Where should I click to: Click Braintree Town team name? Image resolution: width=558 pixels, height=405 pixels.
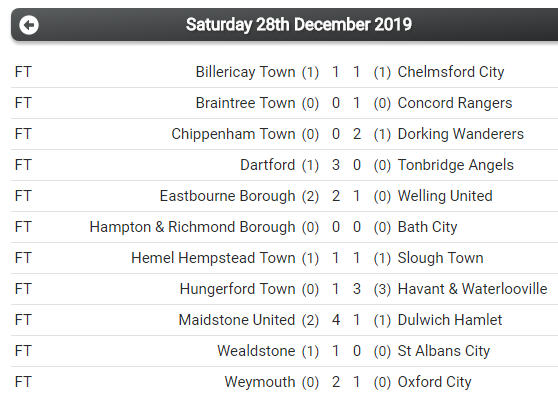coord(246,103)
